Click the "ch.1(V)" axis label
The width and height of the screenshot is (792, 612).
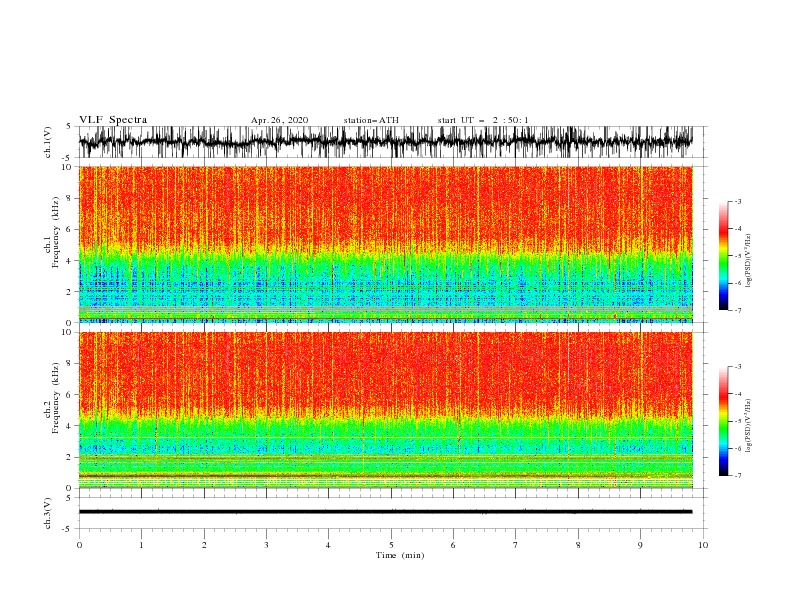tap(48, 142)
